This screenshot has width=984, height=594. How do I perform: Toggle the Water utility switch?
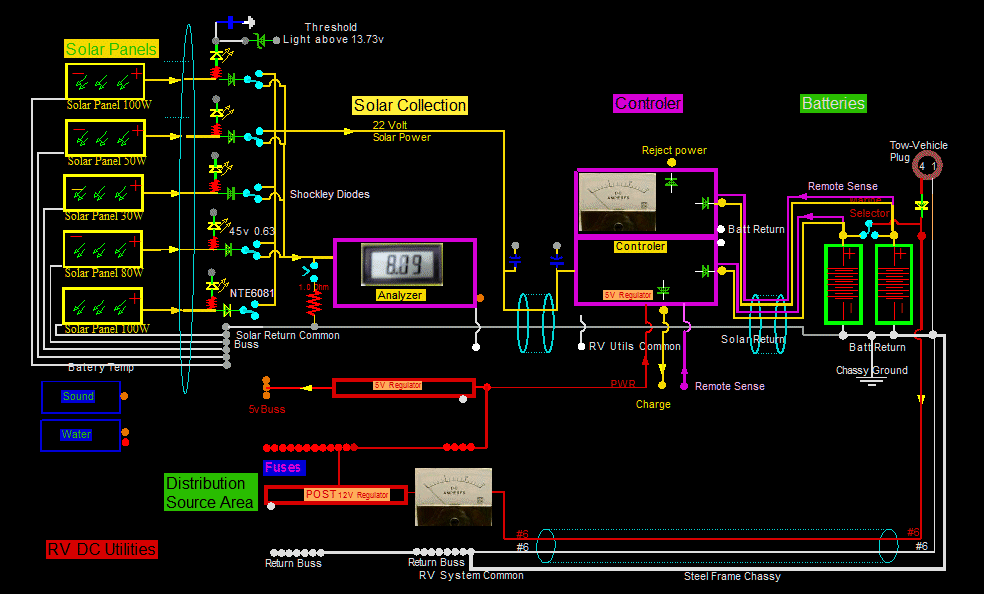(79, 435)
